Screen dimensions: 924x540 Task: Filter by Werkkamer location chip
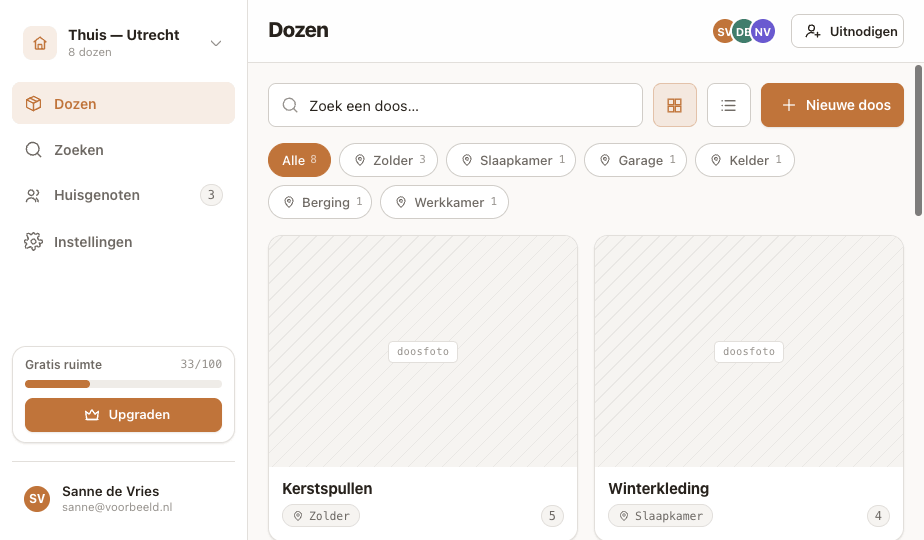pos(444,202)
